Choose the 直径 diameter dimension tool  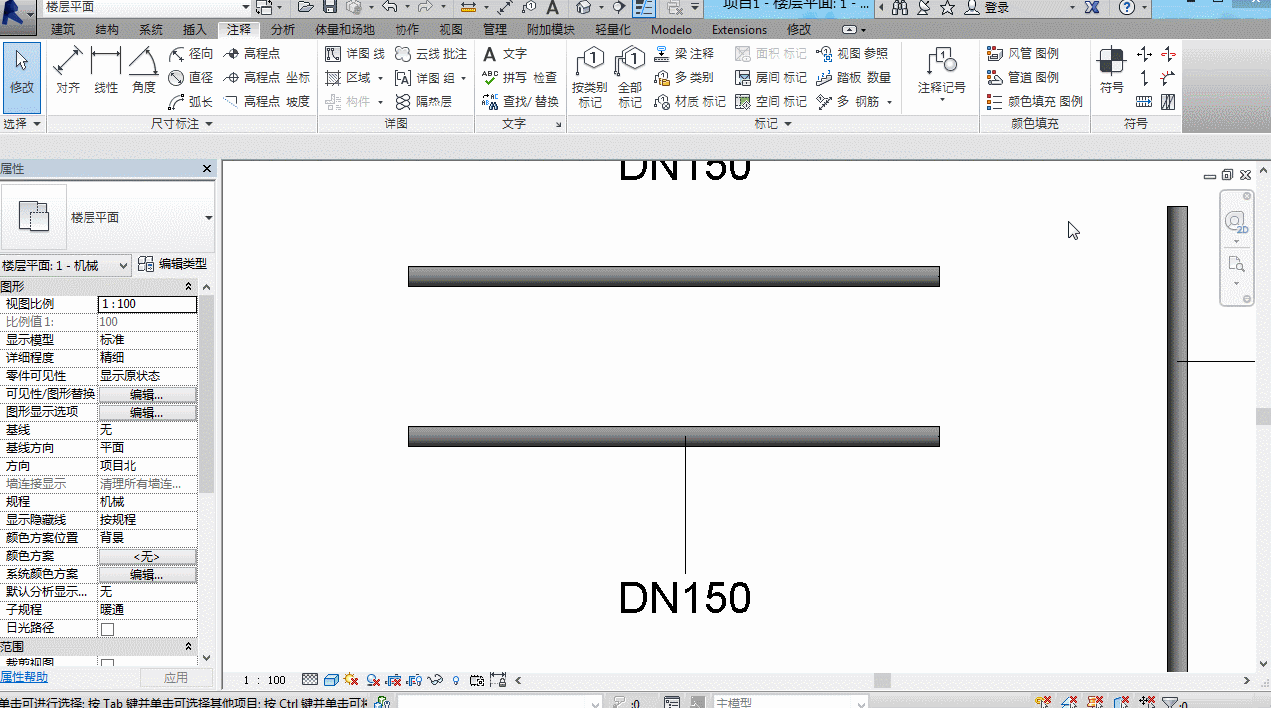(x=191, y=77)
